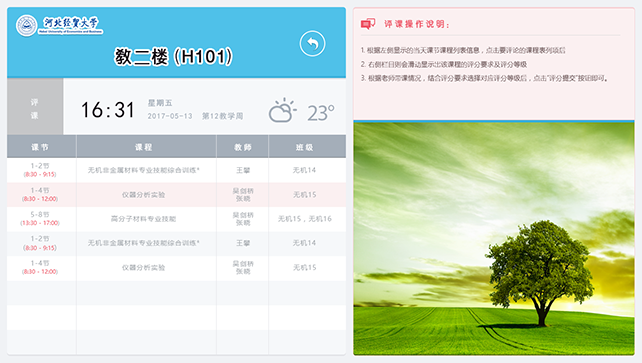Select the last 仪器分析实验 row
This screenshot has height=363, width=642.
pos(176,268)
